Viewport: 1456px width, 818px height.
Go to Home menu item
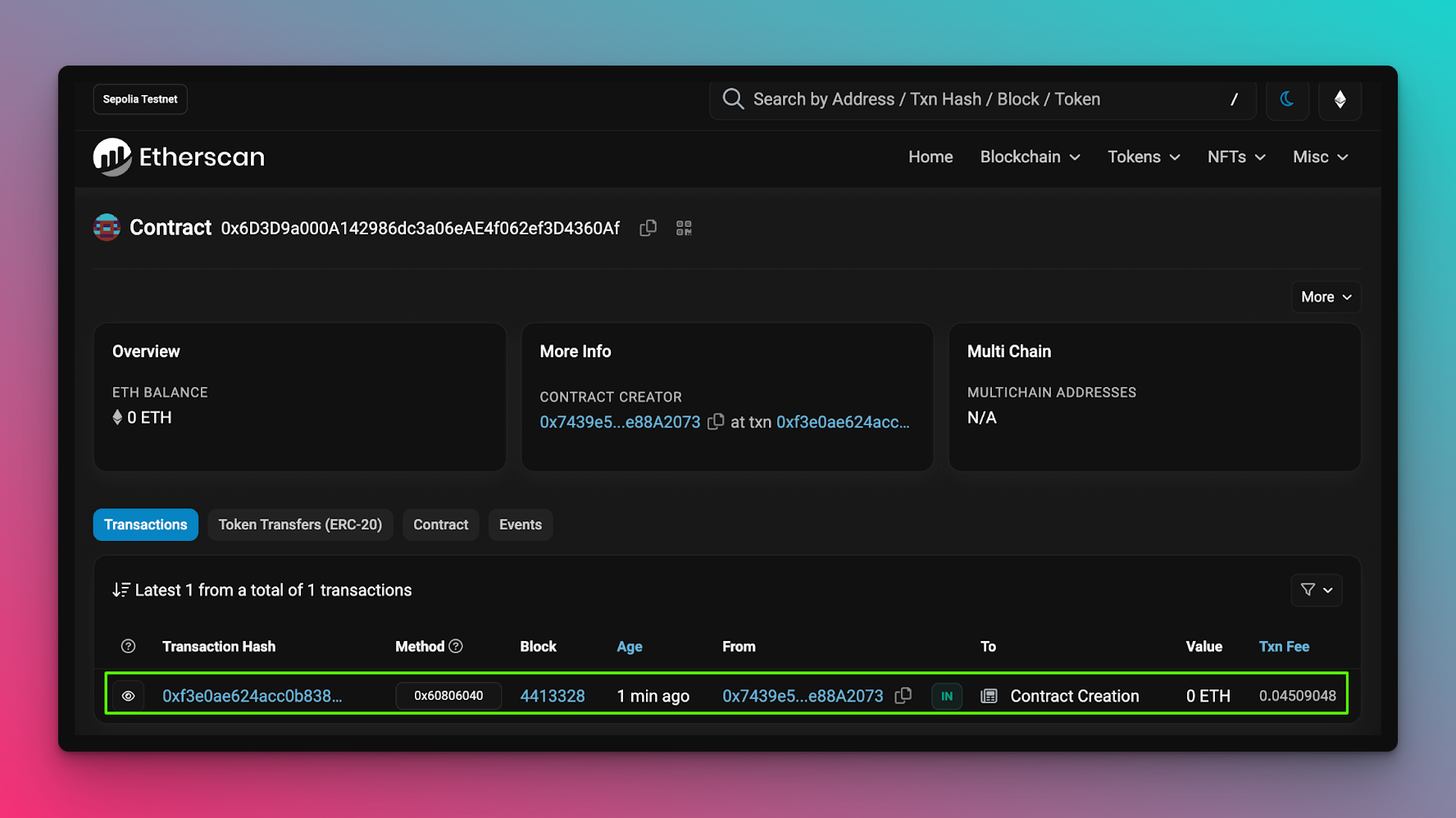point(930,157)
